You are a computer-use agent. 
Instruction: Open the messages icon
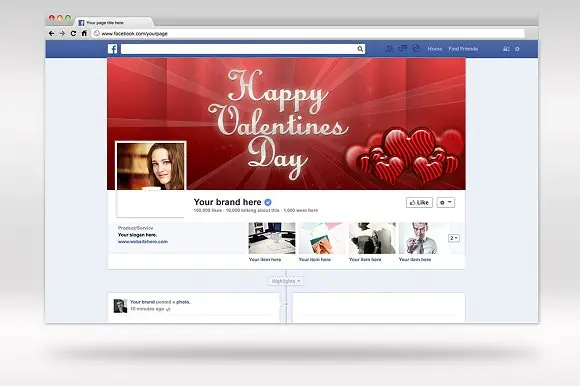402,48
